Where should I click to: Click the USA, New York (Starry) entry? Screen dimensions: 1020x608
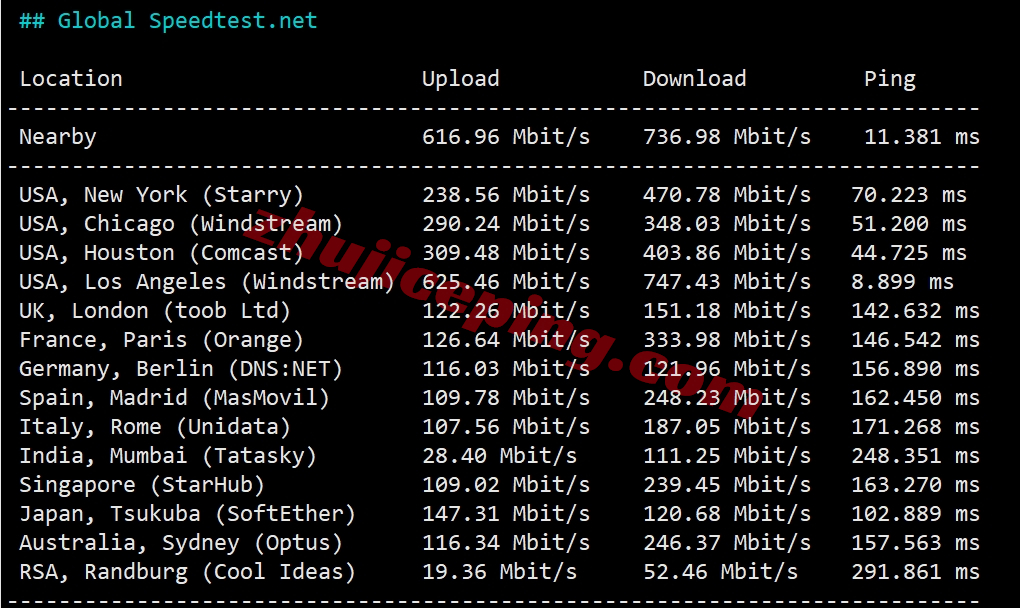pos(161,195)
